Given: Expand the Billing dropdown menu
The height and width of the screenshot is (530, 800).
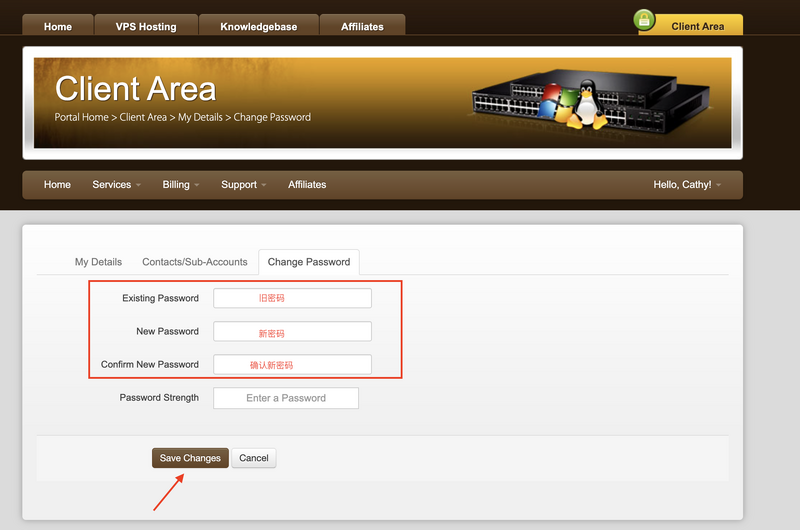Looking at the screenshot, I should pos(181,185).
